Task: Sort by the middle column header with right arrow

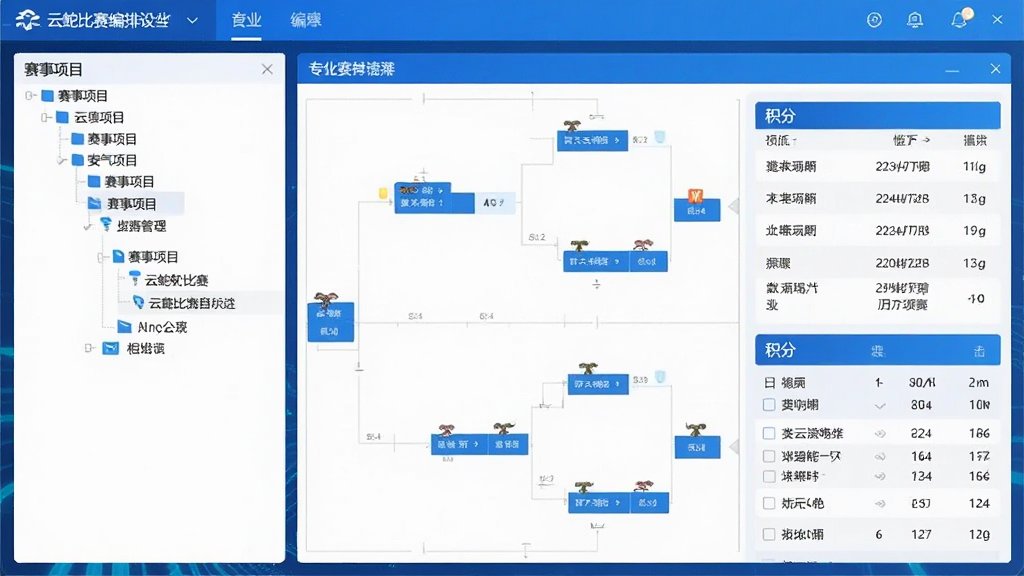Action: [x=911, y=140]
